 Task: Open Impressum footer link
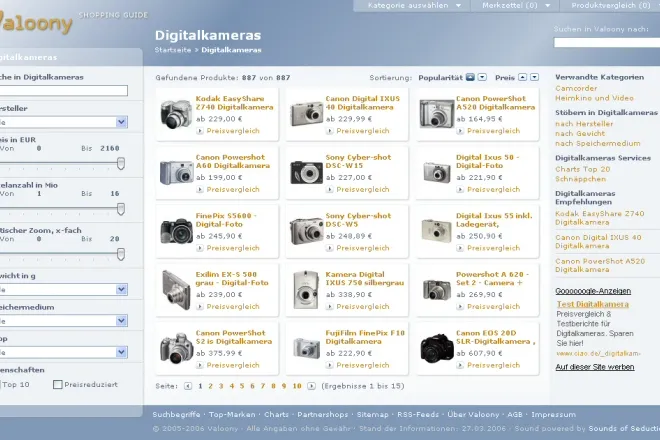554,415
